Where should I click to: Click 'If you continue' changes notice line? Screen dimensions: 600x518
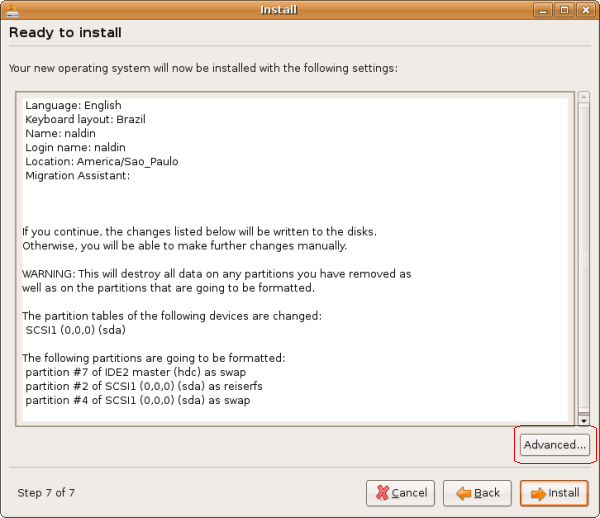pos(199,232)
